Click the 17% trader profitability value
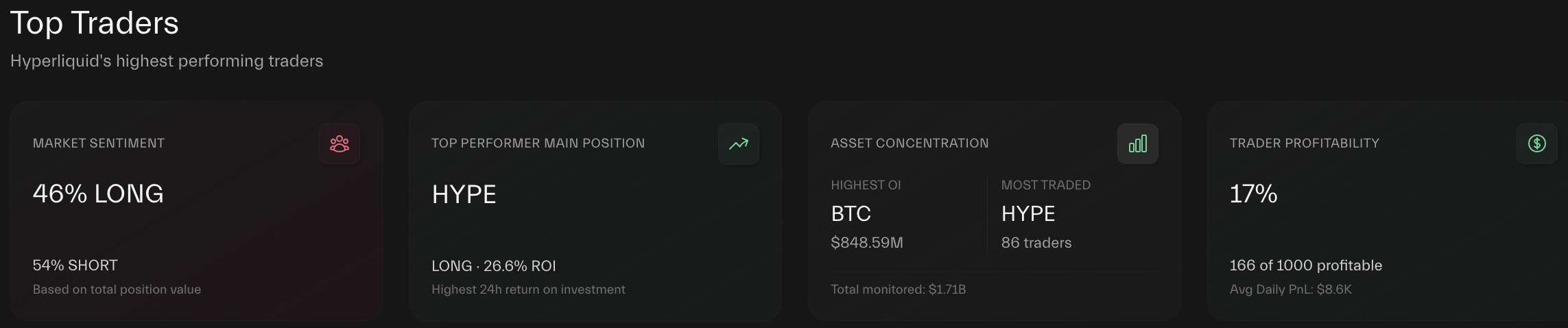The height and width of the screenshot is (328, 1568). [1253, 194]
